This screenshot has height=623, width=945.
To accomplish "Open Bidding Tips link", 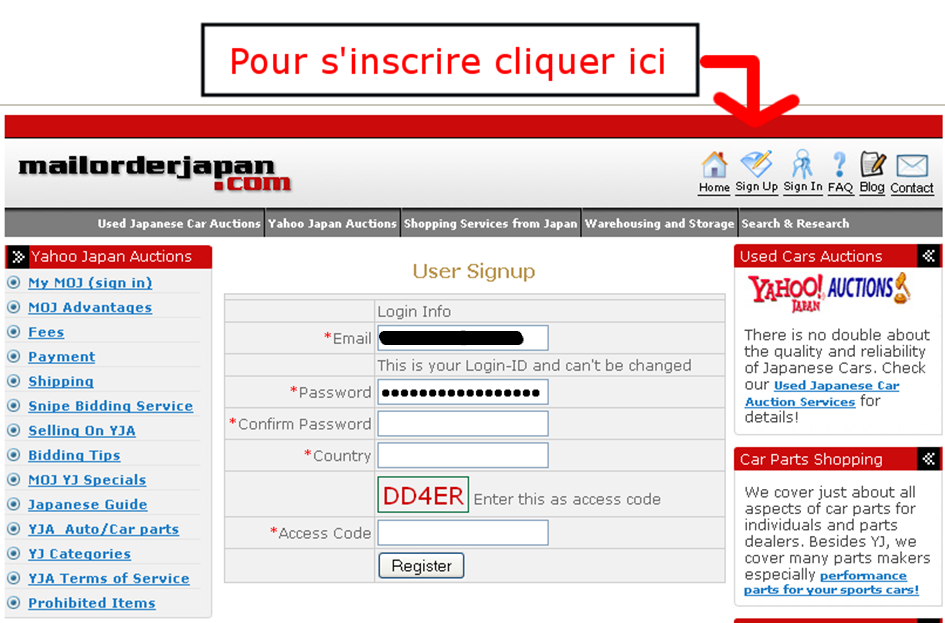I will point(74,456).
